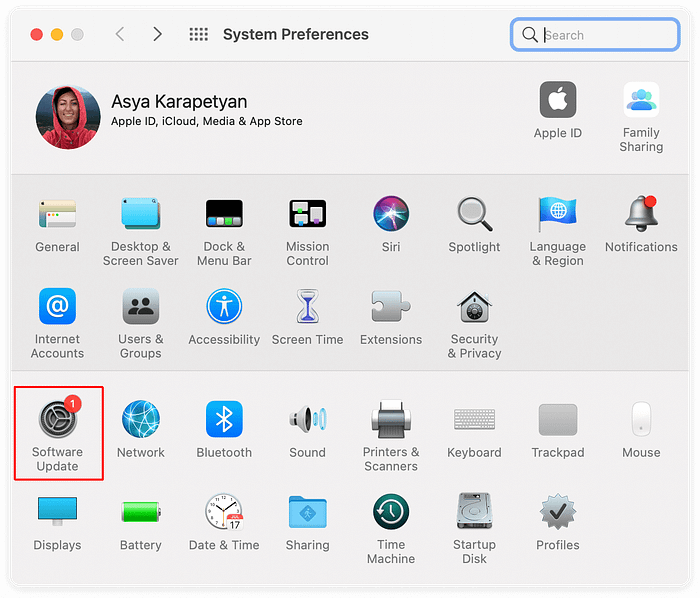
Task: Click the name Asya Karapetyan
Action: point(179,102)
